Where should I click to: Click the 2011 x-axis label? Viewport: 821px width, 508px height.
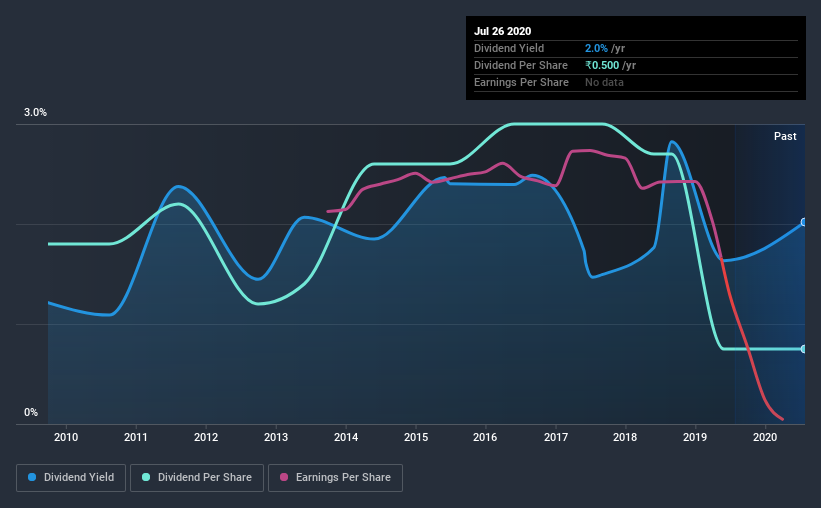tap(136, 437)
